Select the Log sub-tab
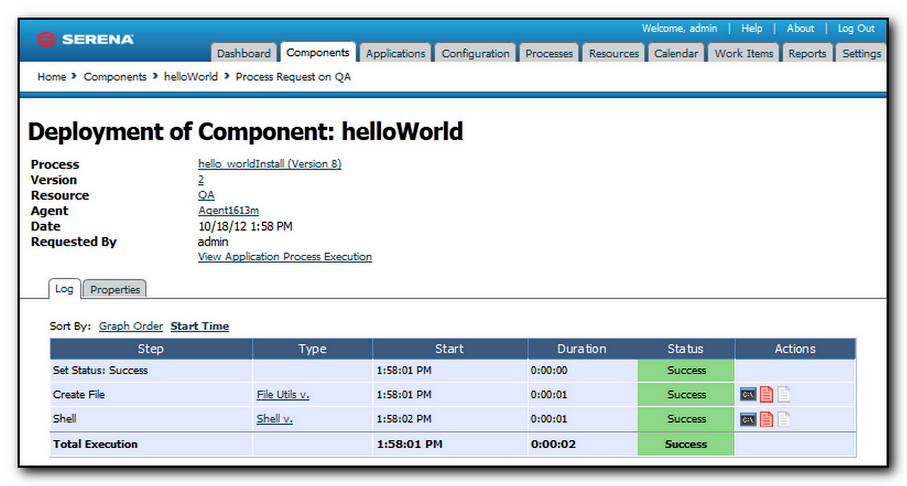907x486 pixels. point(64,289)
